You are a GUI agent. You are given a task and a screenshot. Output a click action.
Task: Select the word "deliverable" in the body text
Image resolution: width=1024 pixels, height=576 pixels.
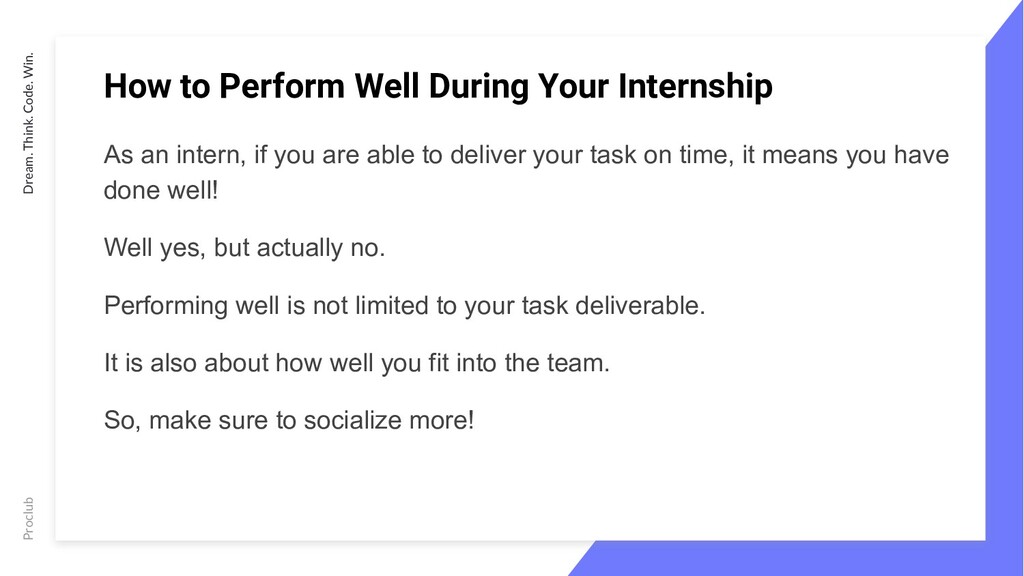(637, 306)
